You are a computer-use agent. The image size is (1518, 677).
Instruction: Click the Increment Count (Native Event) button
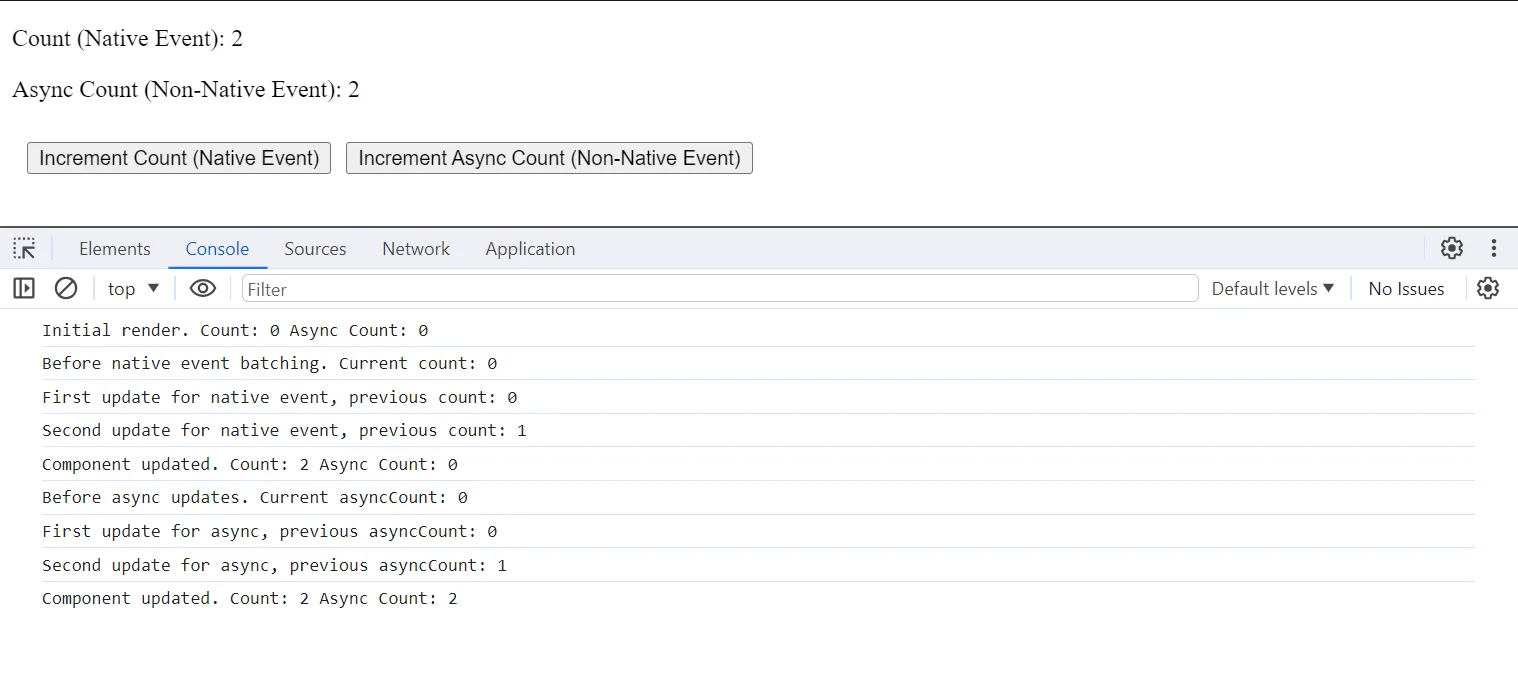pos(178,157)
